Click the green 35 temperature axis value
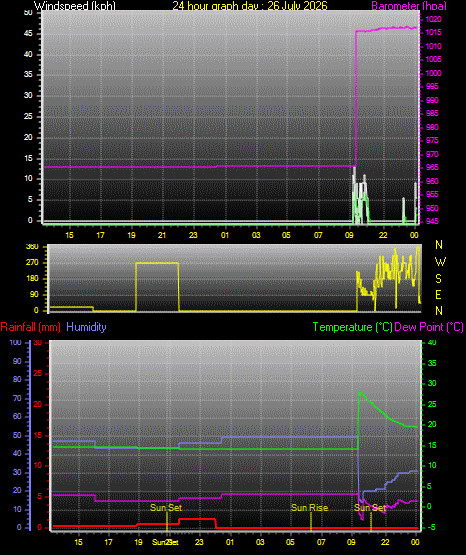The width and height of the screenshot is (466, 555). (x=432, y=364)
